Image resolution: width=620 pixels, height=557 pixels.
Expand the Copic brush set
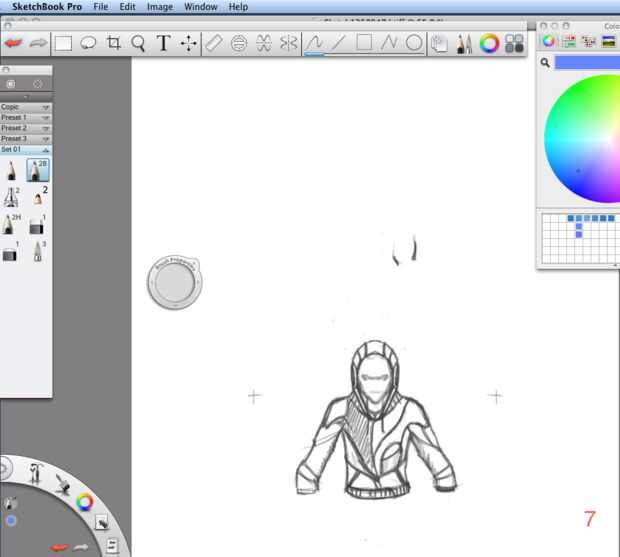(x=26, y=107)
